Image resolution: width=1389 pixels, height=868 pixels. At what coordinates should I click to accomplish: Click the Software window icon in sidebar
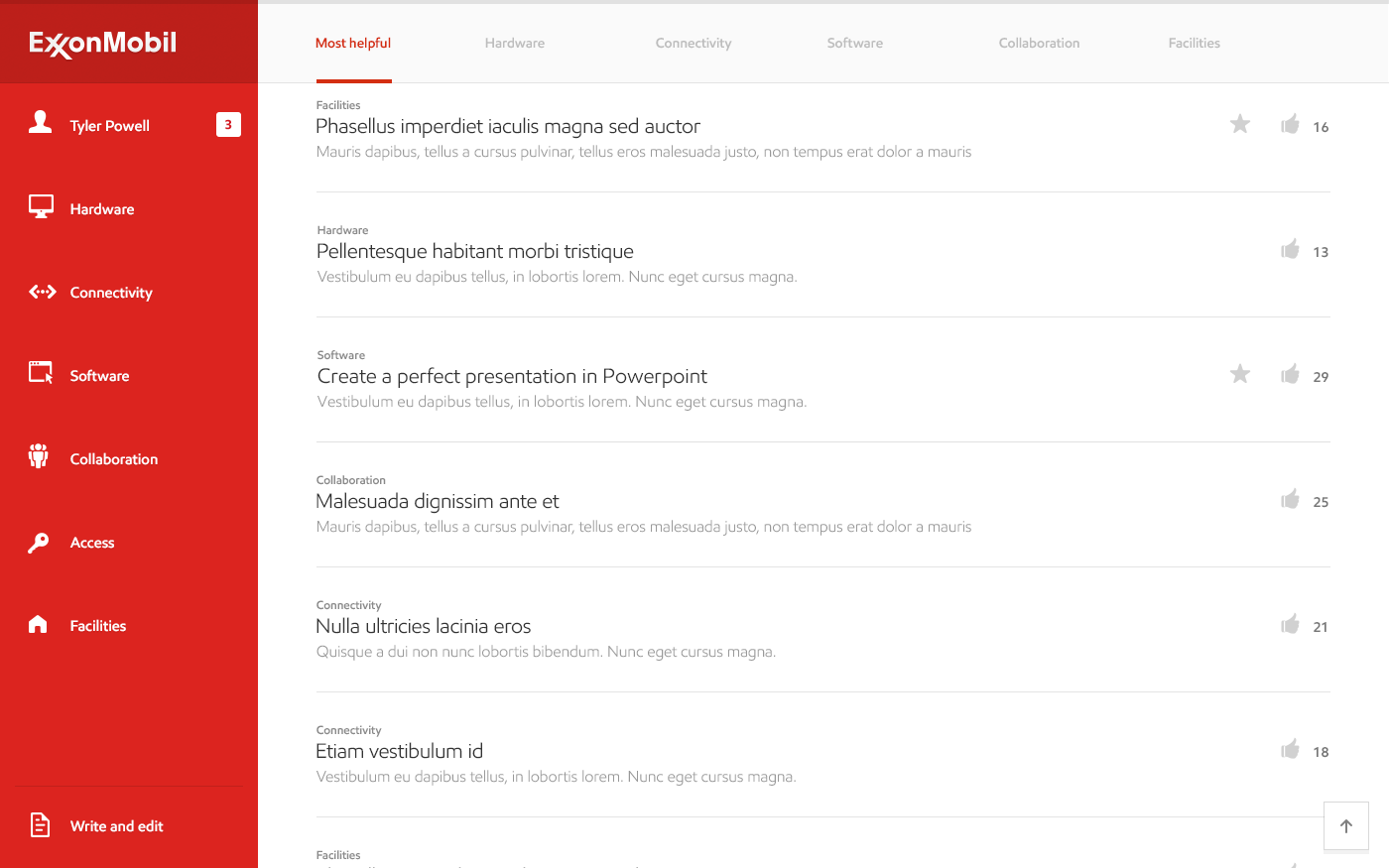click(x=41, y=372)
